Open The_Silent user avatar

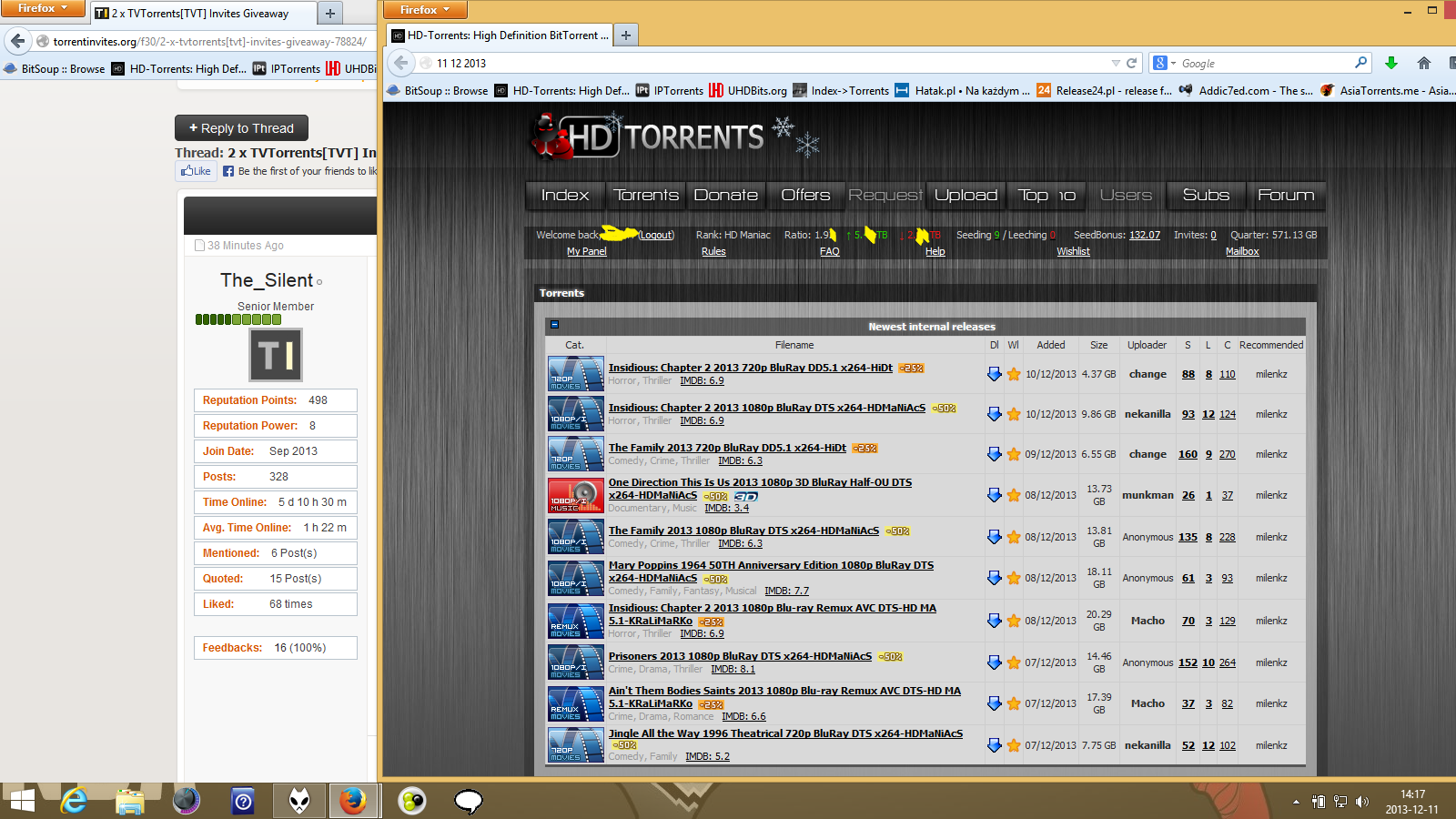[x=276, y=355]
